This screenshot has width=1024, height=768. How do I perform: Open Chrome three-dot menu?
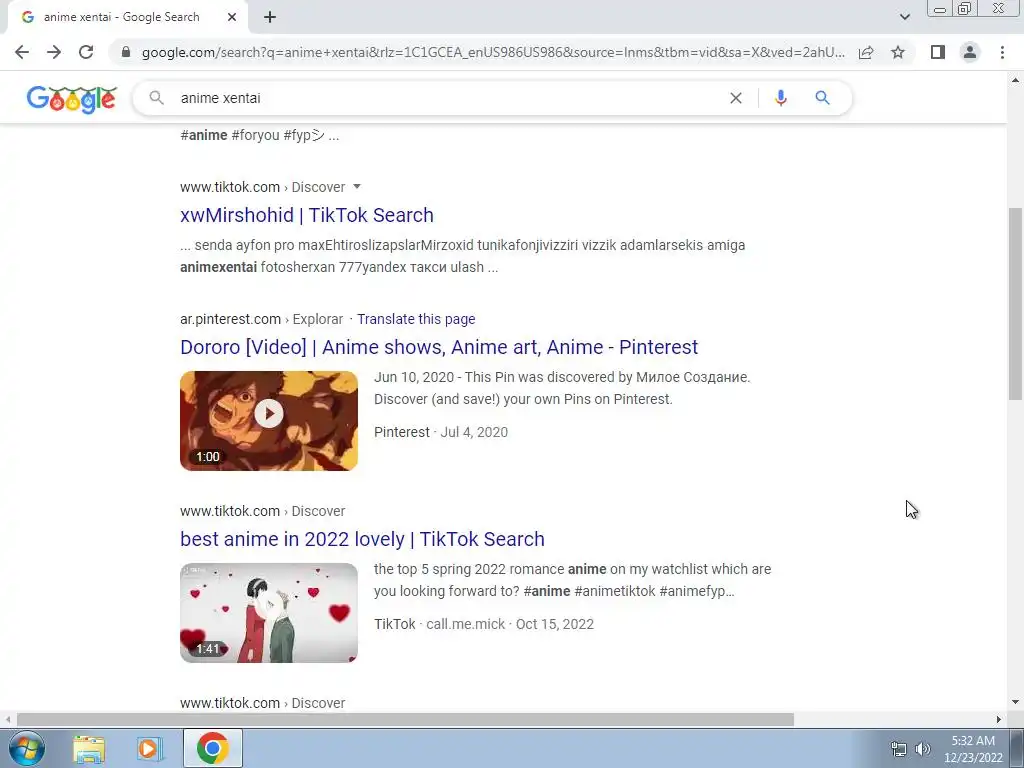pos(1002,52)
